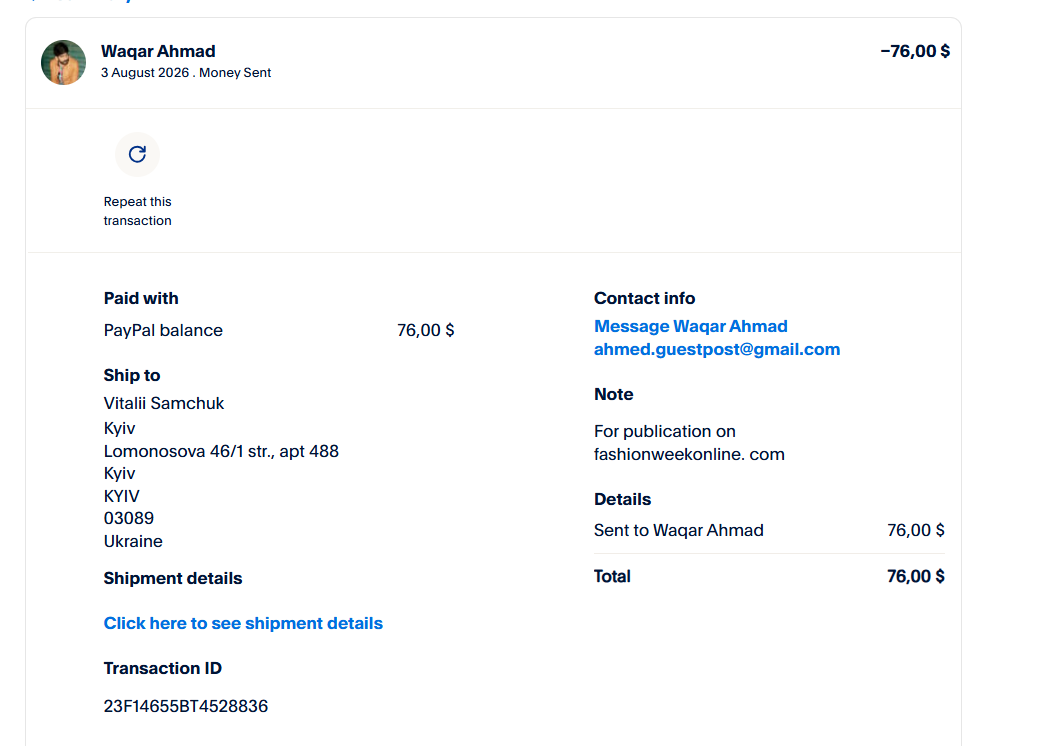This screenshot has height=746, width=1039.
Task: Click the recipient name Vitalii Samchuk
Action: pos(164,403)
